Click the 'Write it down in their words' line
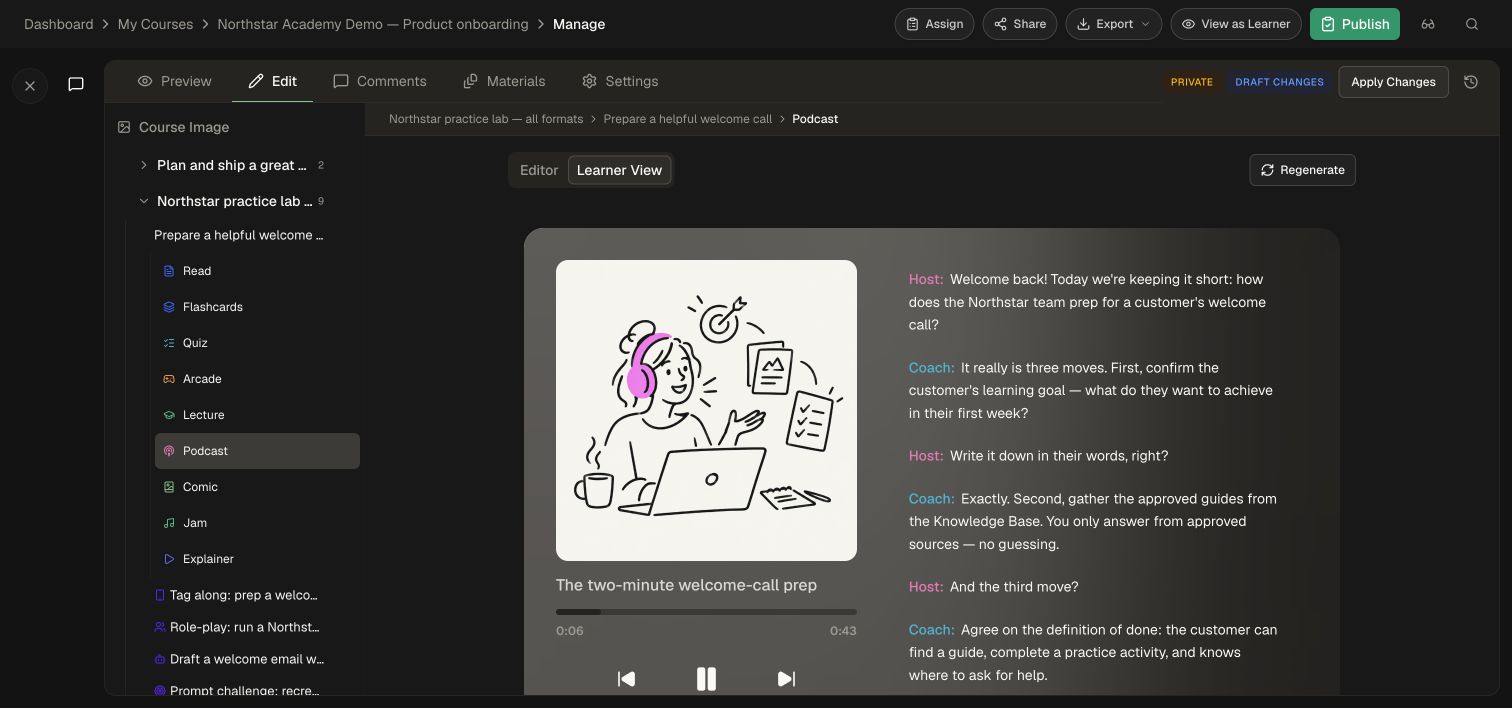The width and height of the screenshot is (1512, 708). point(1039,456)
